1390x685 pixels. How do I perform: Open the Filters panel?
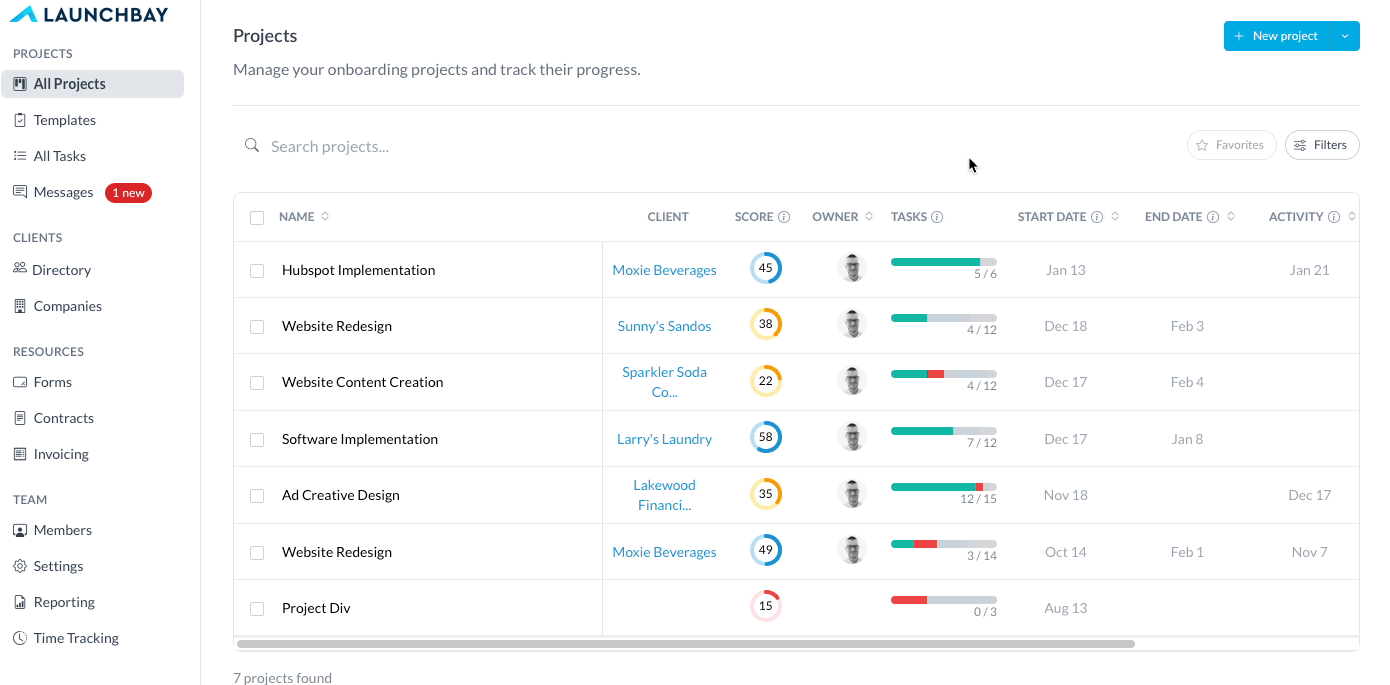1322,145
